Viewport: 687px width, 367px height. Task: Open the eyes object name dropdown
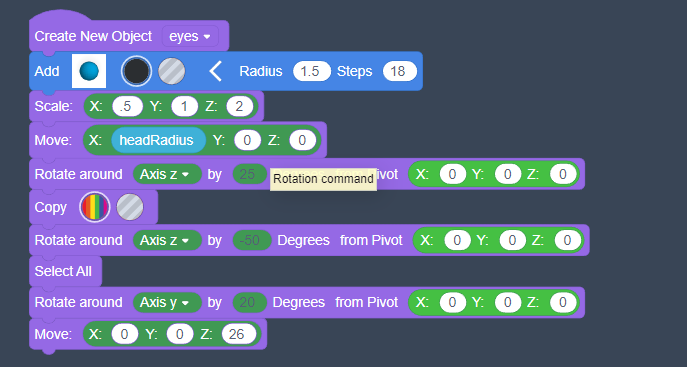coord(190,36)
